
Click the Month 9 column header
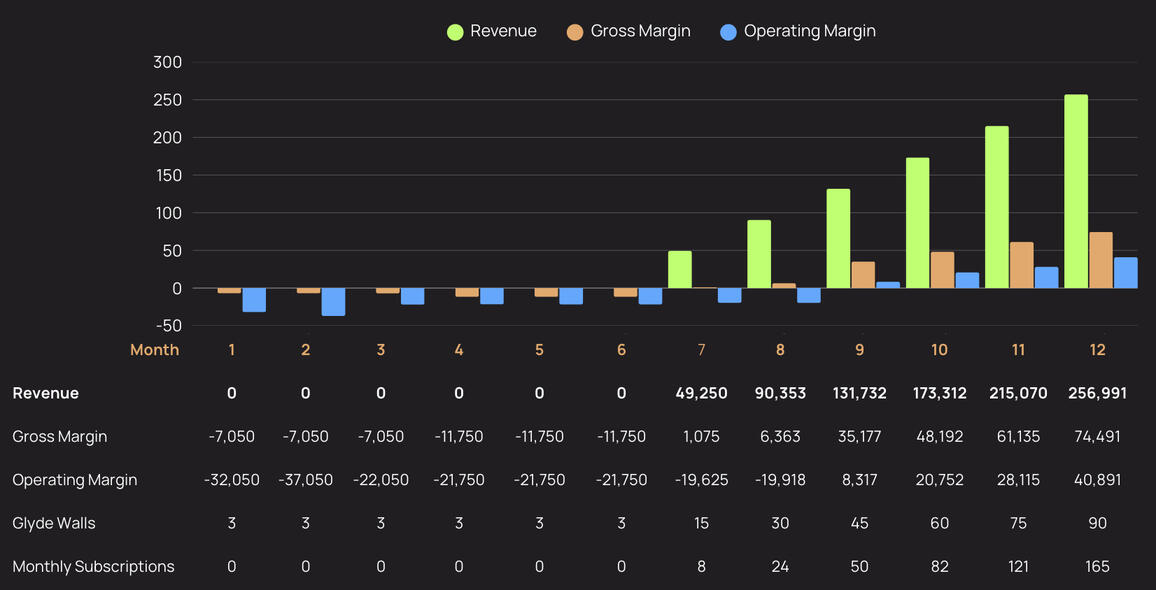[860, 350]
